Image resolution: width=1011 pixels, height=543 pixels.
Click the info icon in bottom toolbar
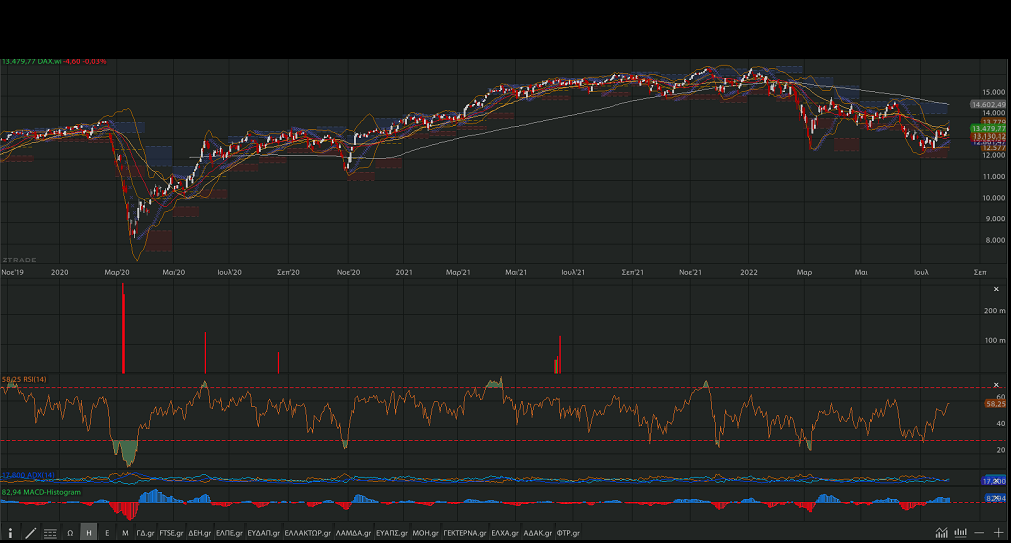[x=10, y=533]
